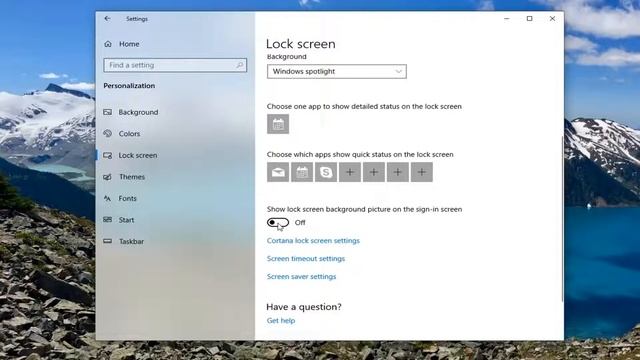
Task: Maximize the Settings window
Action: (529, 18)
